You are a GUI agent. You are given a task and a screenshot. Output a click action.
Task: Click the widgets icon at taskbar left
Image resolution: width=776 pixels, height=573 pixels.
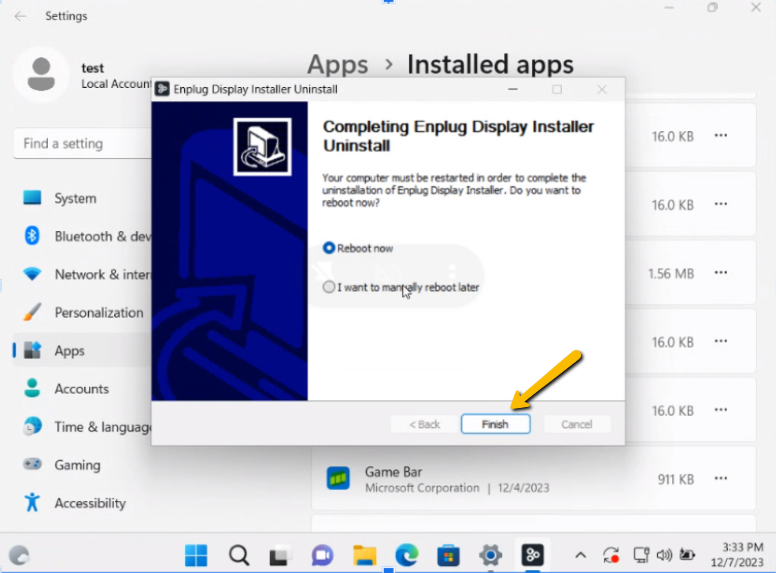point(19,556)
